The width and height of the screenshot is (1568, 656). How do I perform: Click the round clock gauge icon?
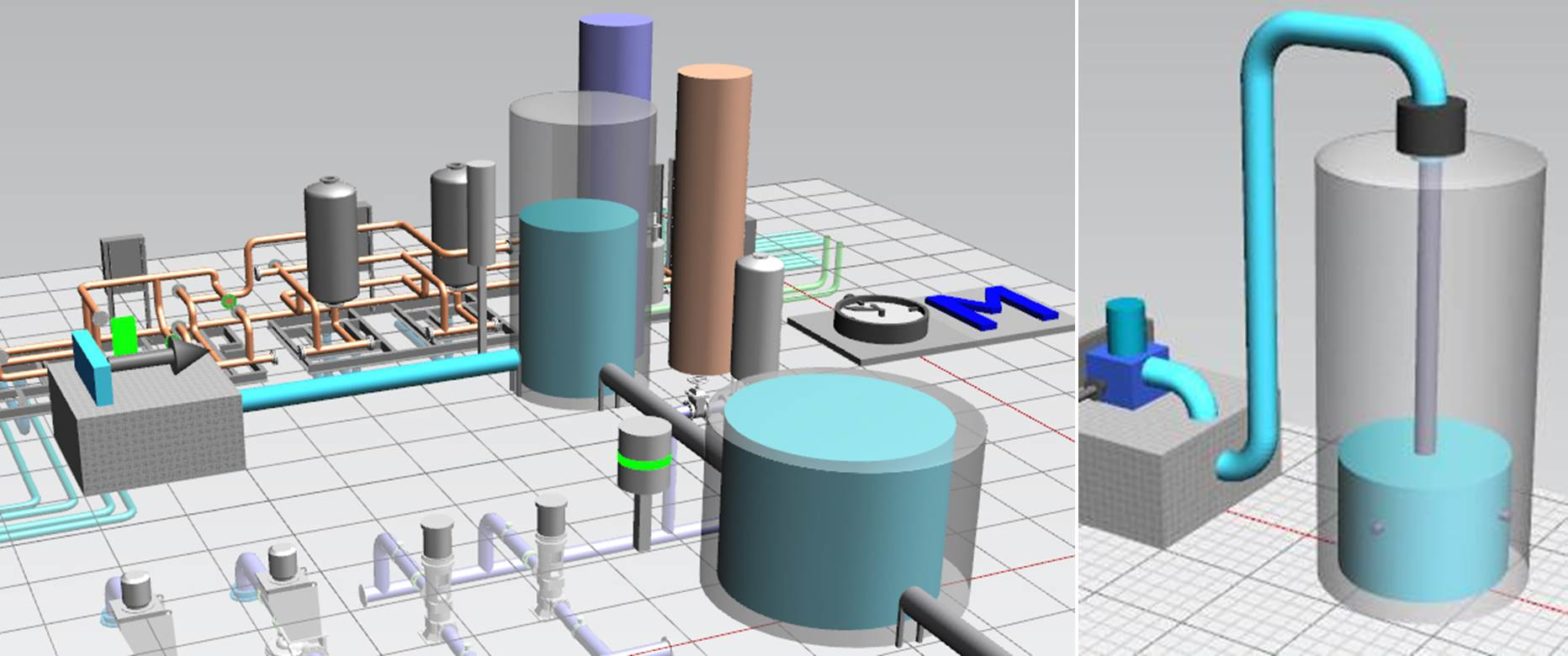tap(880, 317)
